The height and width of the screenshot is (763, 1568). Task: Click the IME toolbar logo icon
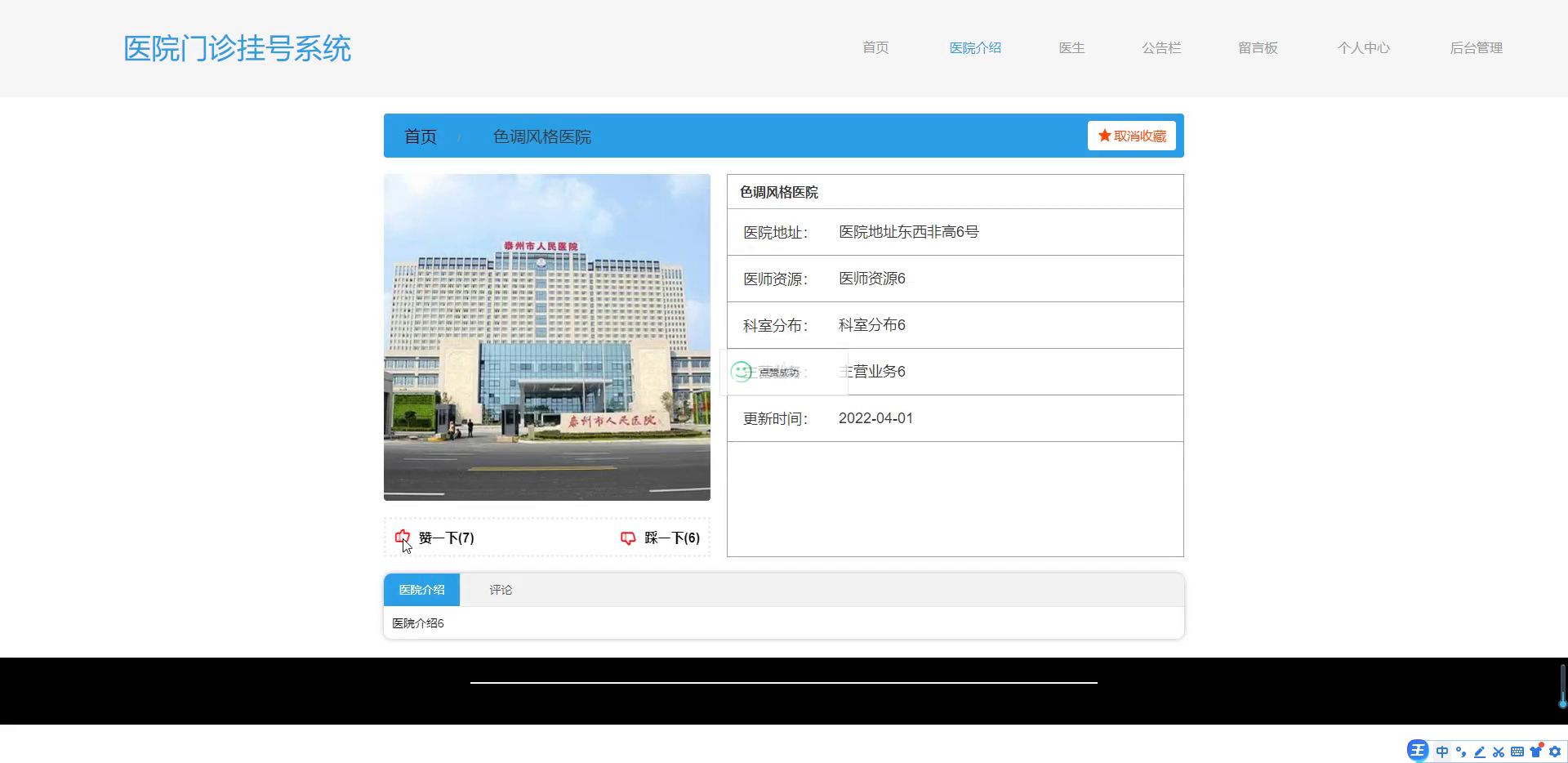1418,751
